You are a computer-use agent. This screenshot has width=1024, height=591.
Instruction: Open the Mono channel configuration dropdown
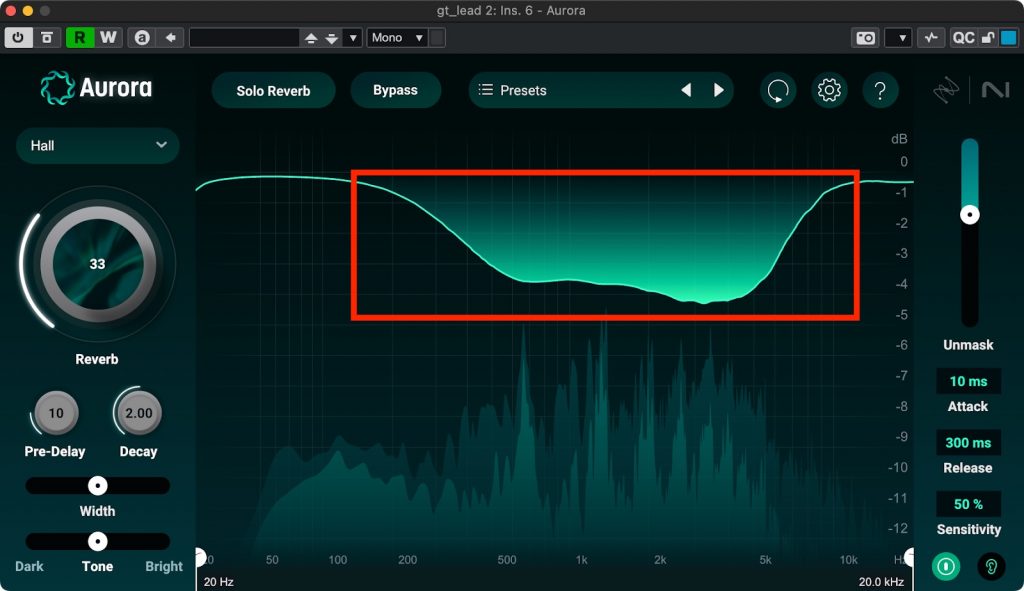pyautogui.click(x=397, y=38)
